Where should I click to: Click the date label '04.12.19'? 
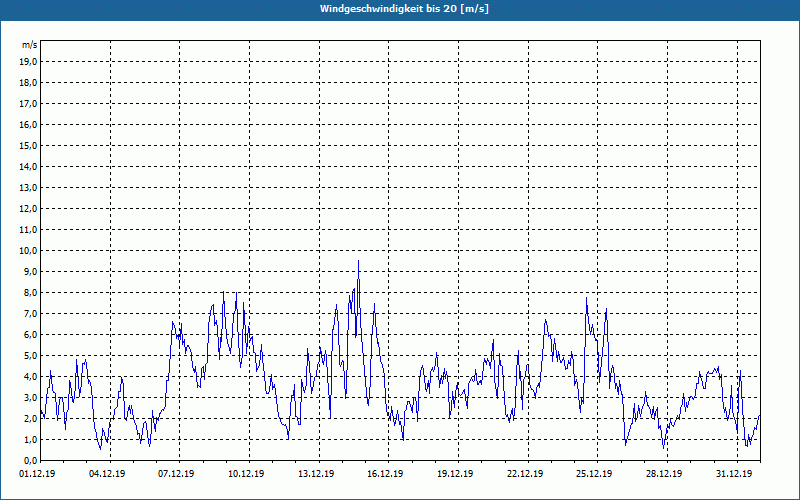point(107,474)
